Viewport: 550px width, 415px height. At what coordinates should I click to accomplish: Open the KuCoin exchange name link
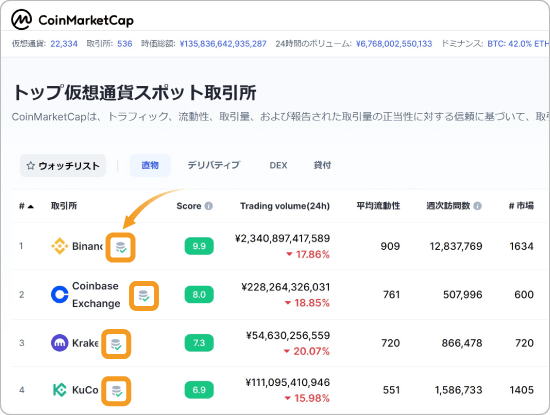click(85, 390)
